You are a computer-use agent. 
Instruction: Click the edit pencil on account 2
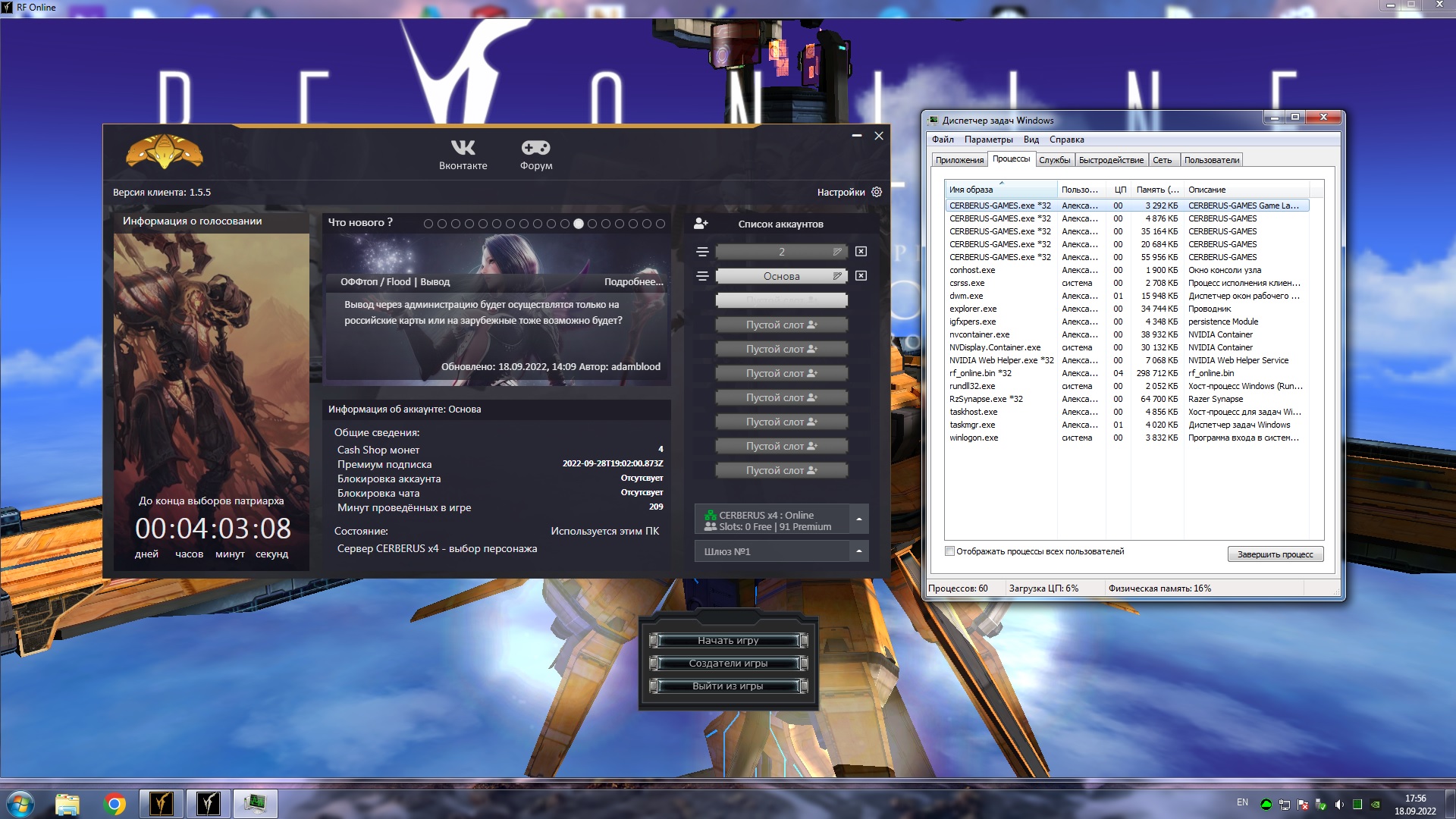[x=837, y=252]
